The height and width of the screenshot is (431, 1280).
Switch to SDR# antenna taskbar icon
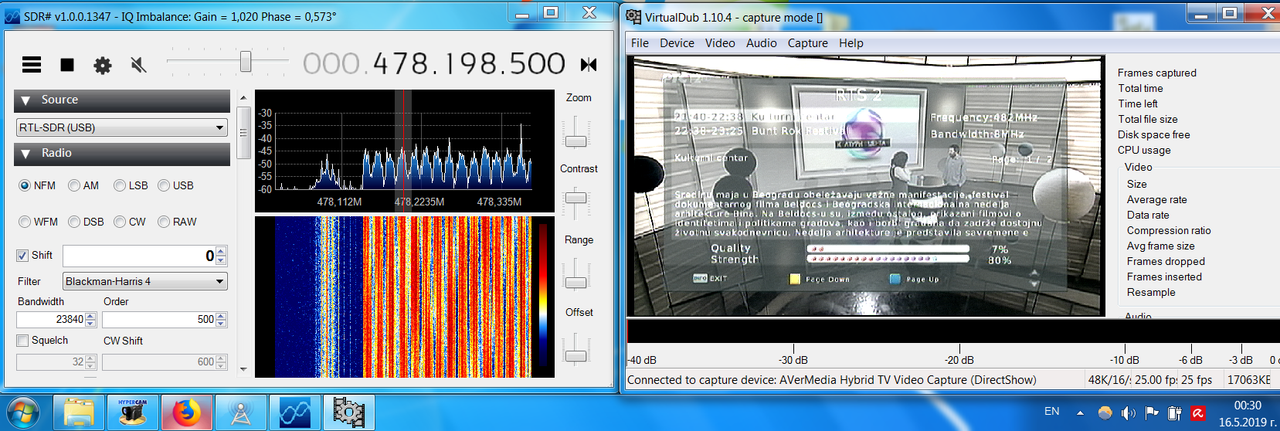[x=240, y=412]
